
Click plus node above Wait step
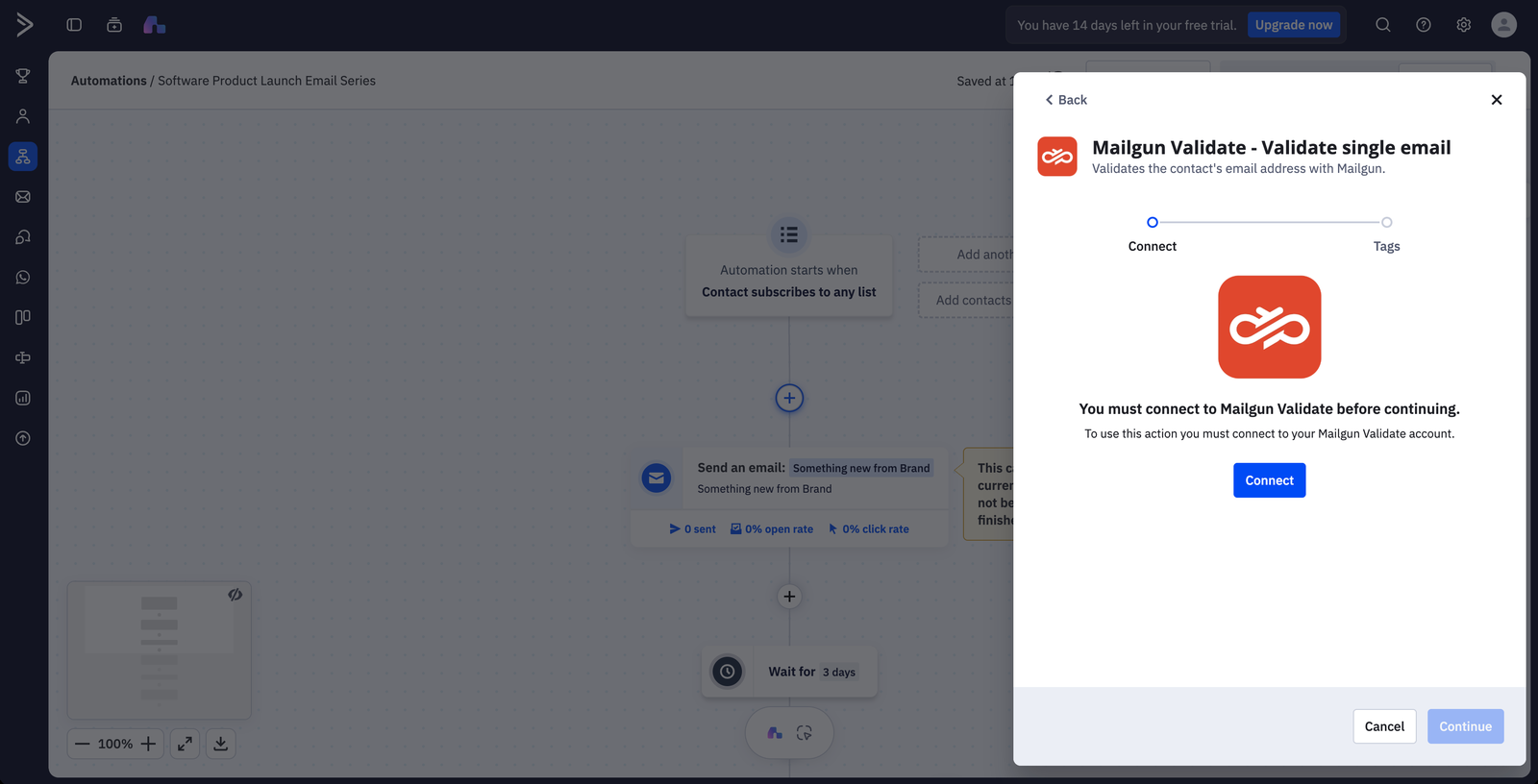click(789, 597)
